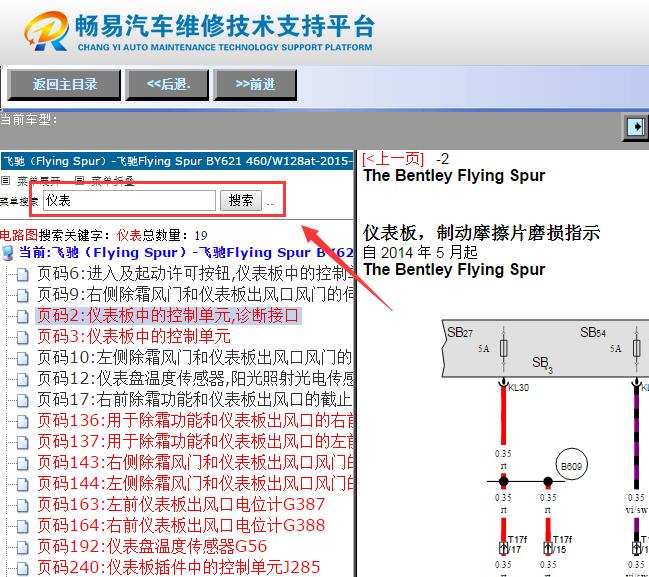Viewport: 649px width, 577px height.
Task: Select tree root 当前:飞驰(Flying Spur)
Action: (x=186, y=253)
